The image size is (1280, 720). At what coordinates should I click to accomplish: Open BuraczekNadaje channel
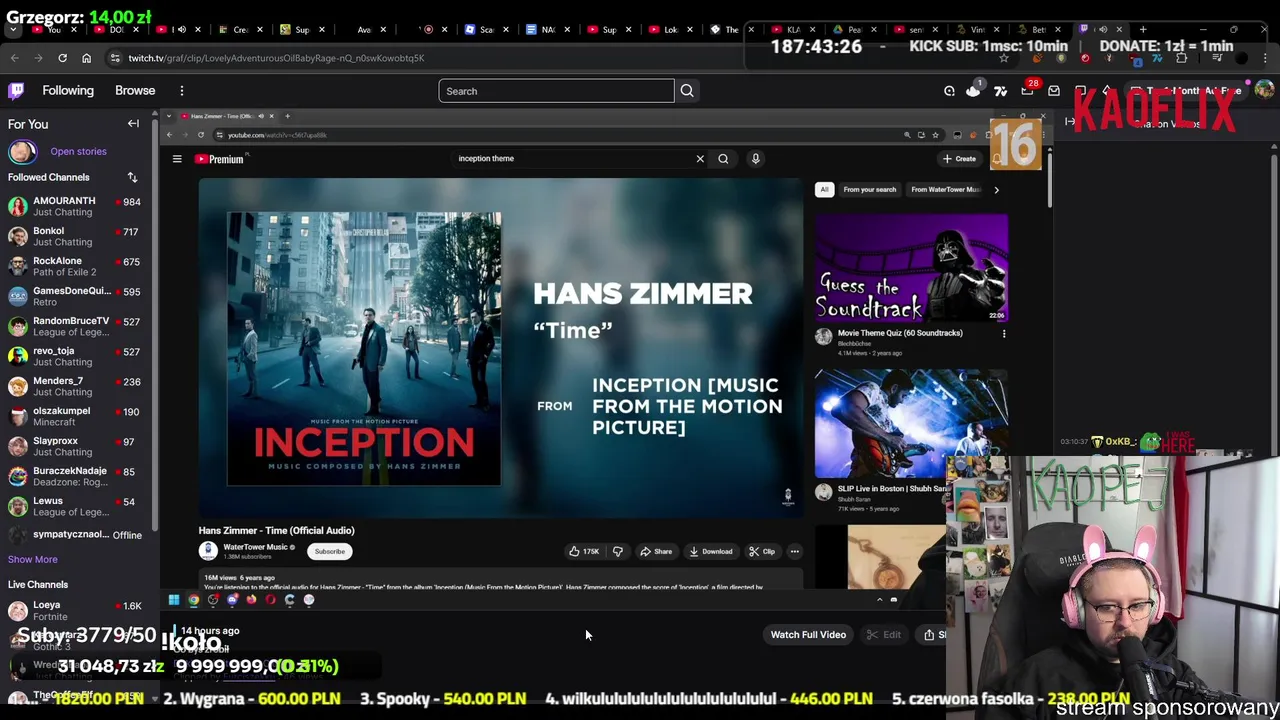click(75, 476)
